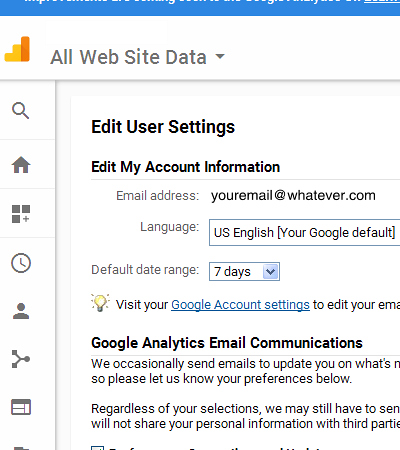Image resolution: width=400 pixels, height=450 pixels.
Task: Toggle the partially visible email preference checkbox
Action: pyautogui.click(x=97, y=448)
